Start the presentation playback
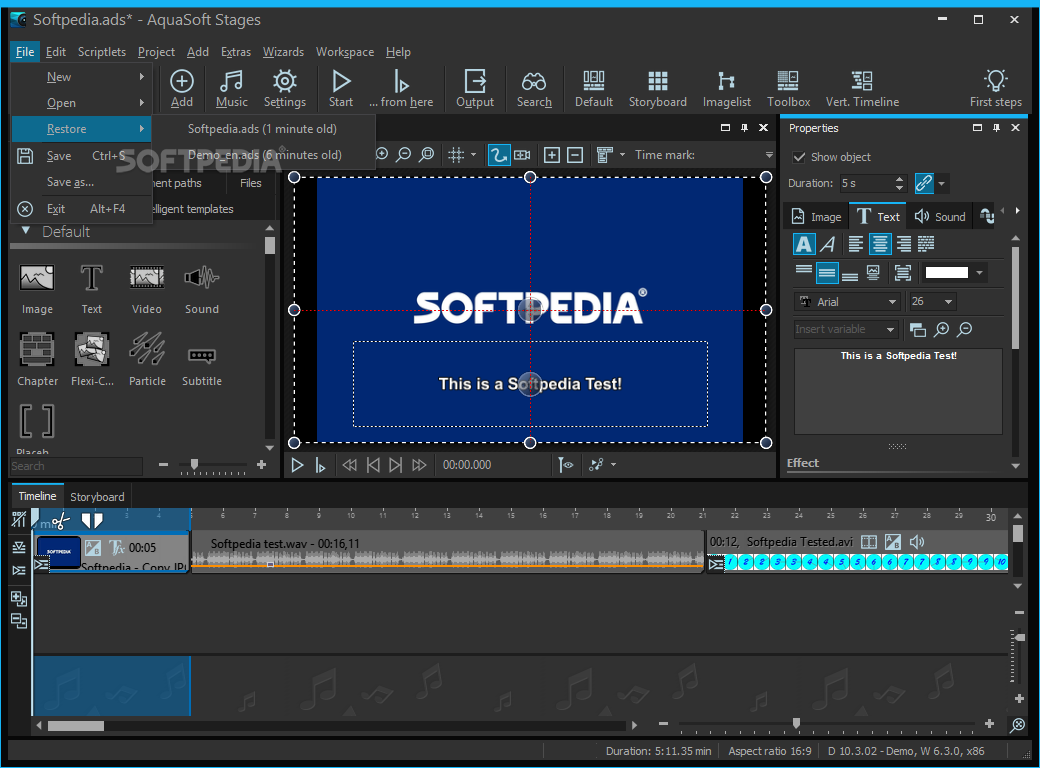This screenshot has width=1040, height=768. (341, 88)
